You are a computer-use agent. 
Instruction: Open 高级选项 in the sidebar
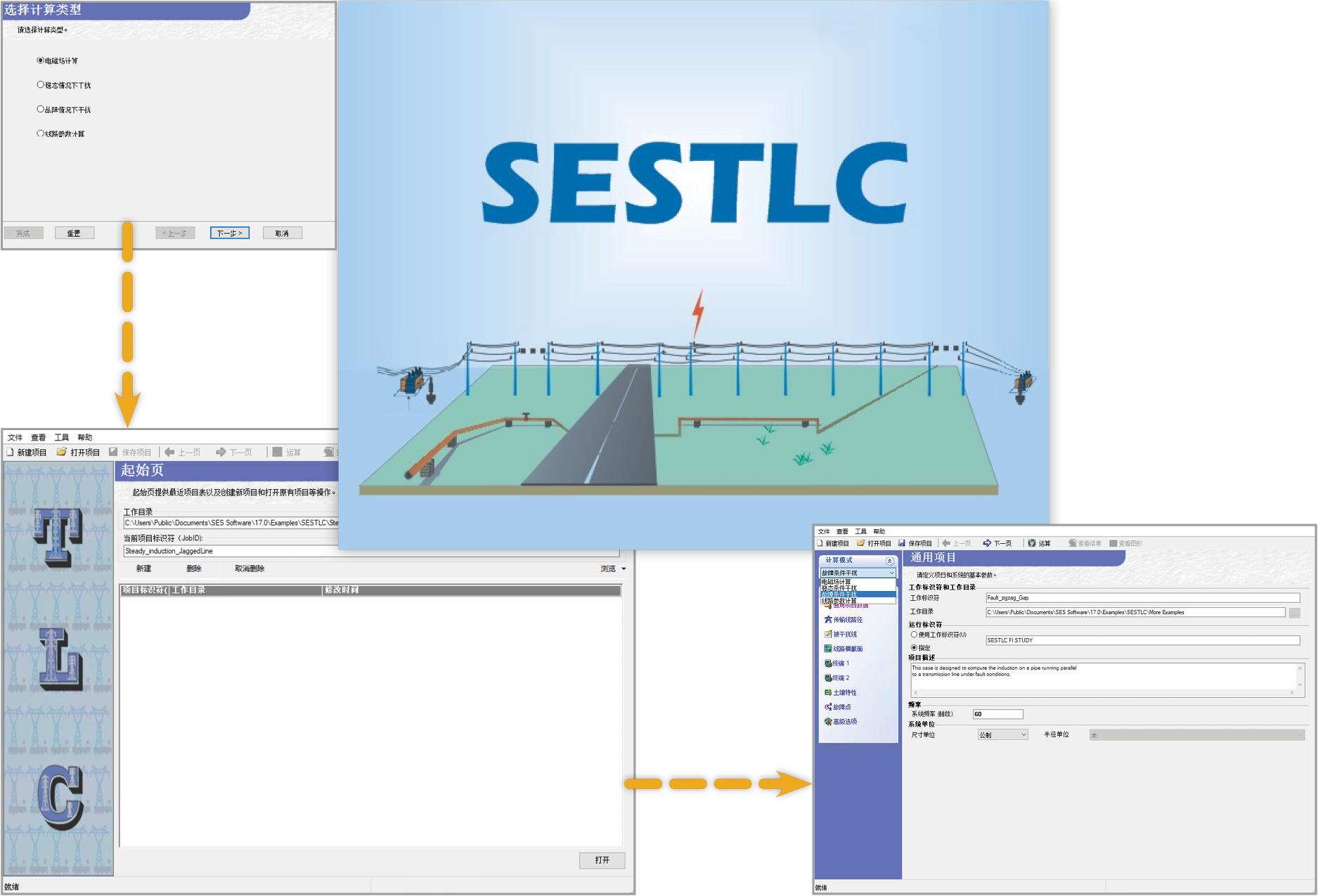[841, 722]
